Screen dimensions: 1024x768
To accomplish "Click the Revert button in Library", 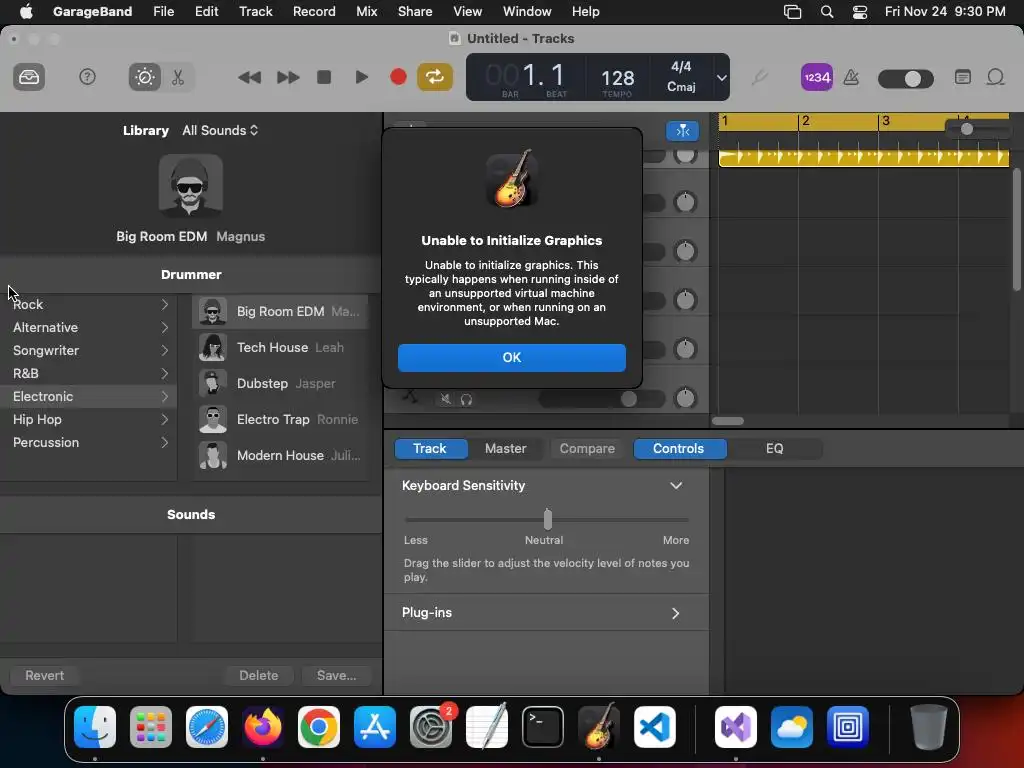I will click(44, 675).
